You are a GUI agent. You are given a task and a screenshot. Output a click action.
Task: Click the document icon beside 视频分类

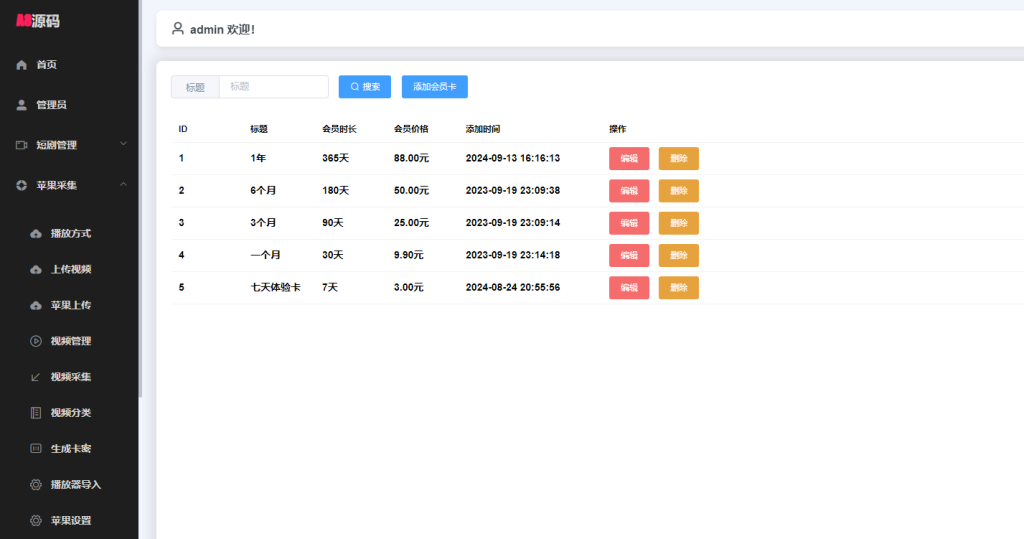pos(36,413)
